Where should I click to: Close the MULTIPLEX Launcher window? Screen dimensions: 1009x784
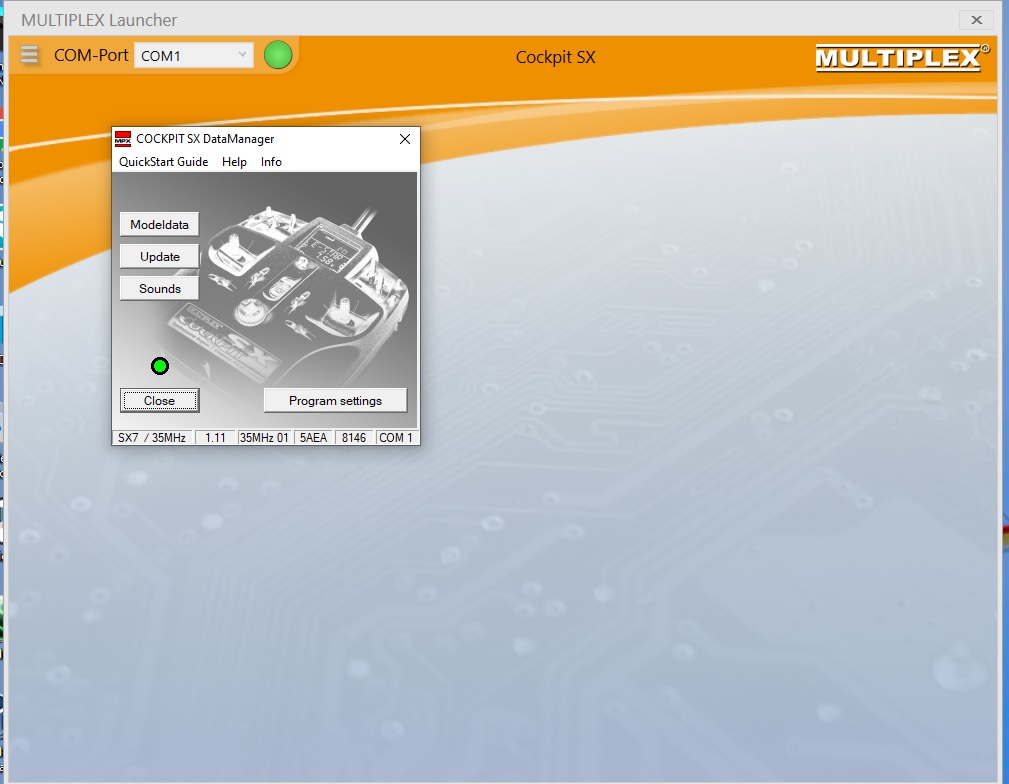click(x=976, y=19)
